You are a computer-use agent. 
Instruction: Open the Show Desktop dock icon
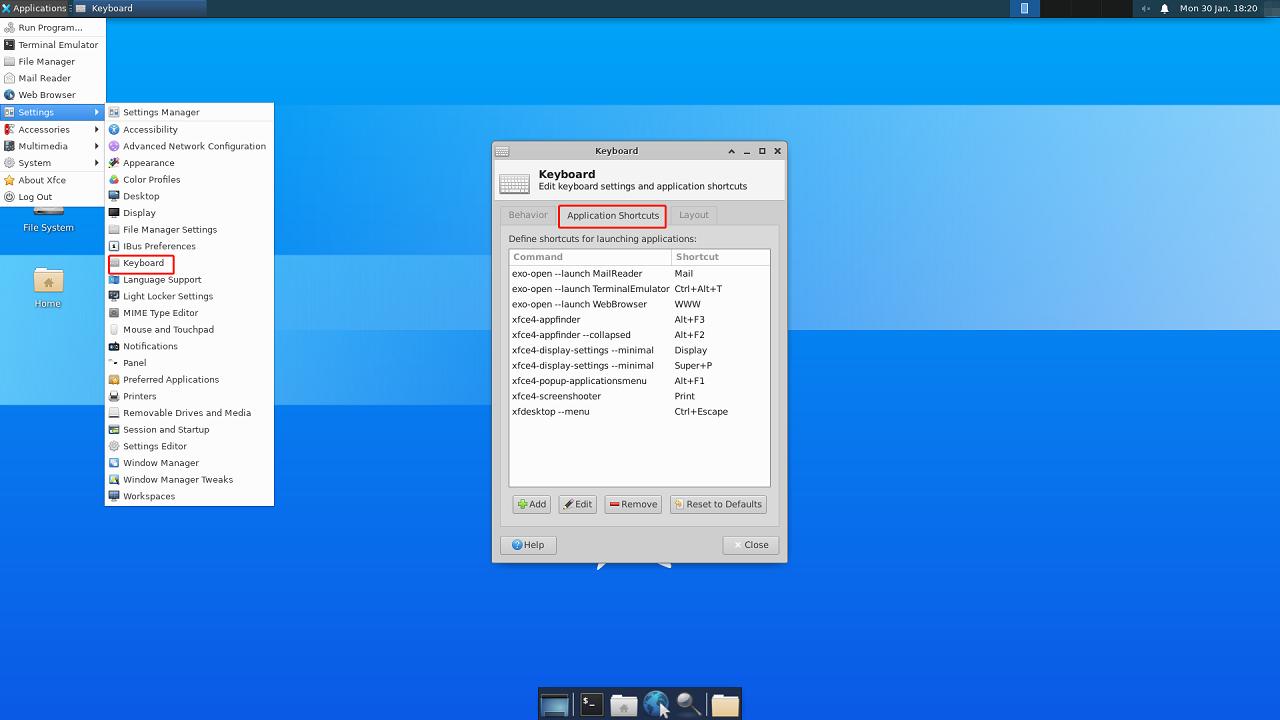click(x=554, y=705)
